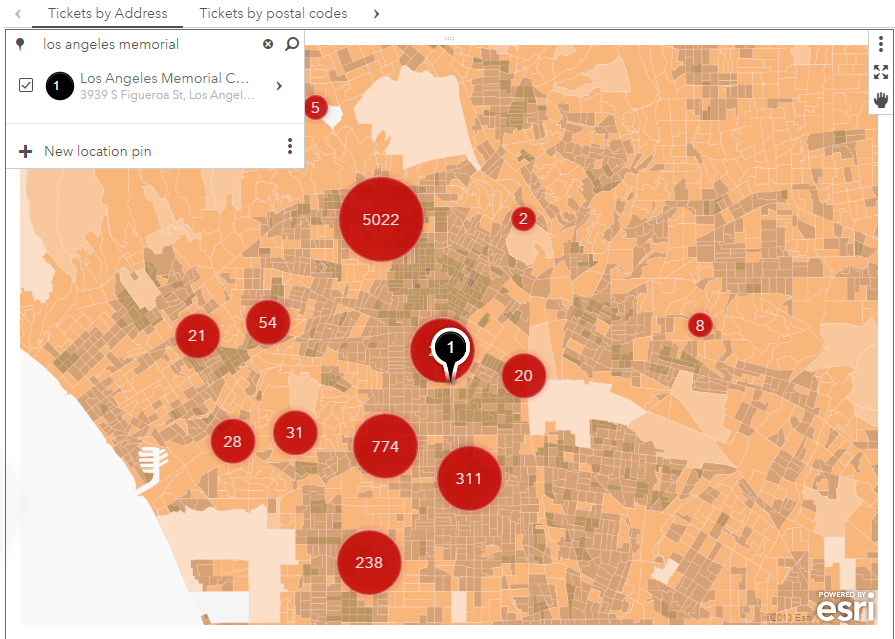Click the 5022 ticket cluster bubble
895x639 pixels.
(x=381, y=220)
